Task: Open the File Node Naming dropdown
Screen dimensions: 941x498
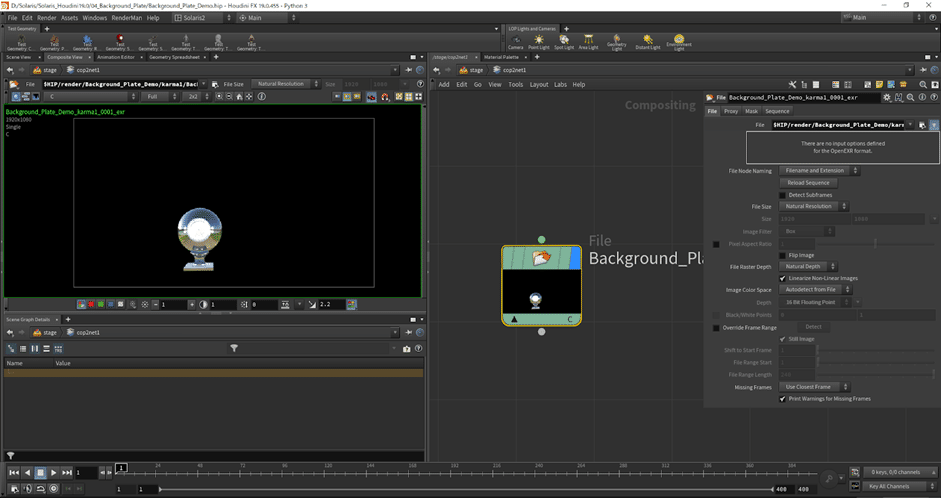Action: (815, 171)
